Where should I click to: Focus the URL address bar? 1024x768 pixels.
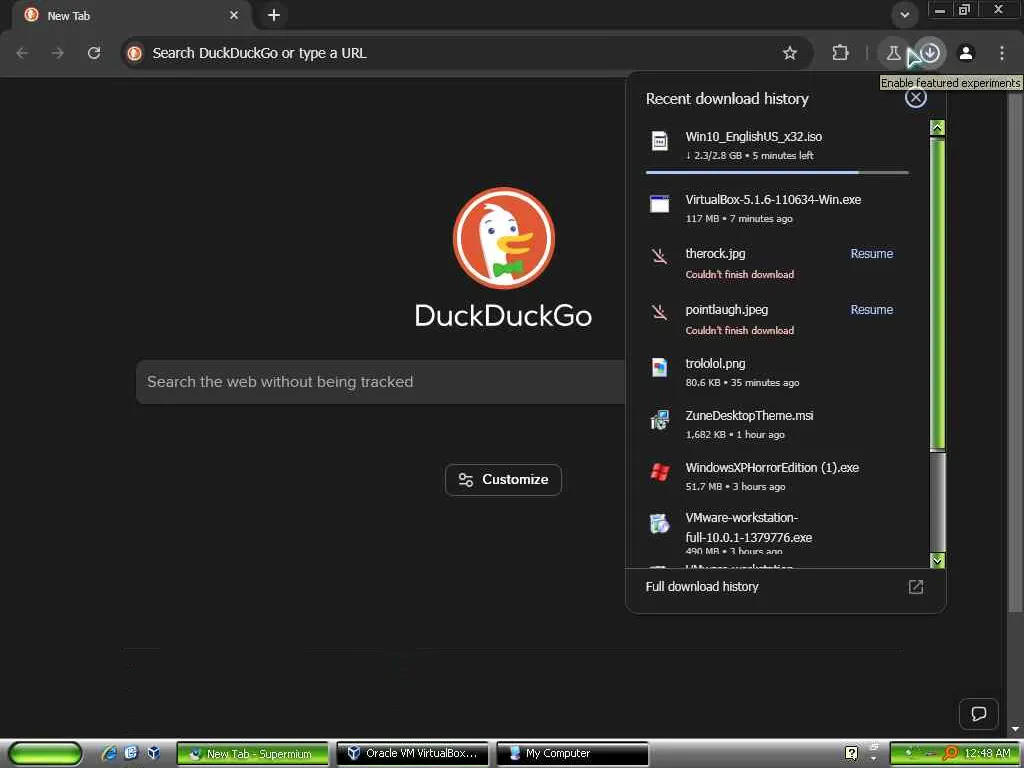coord(457,53)
